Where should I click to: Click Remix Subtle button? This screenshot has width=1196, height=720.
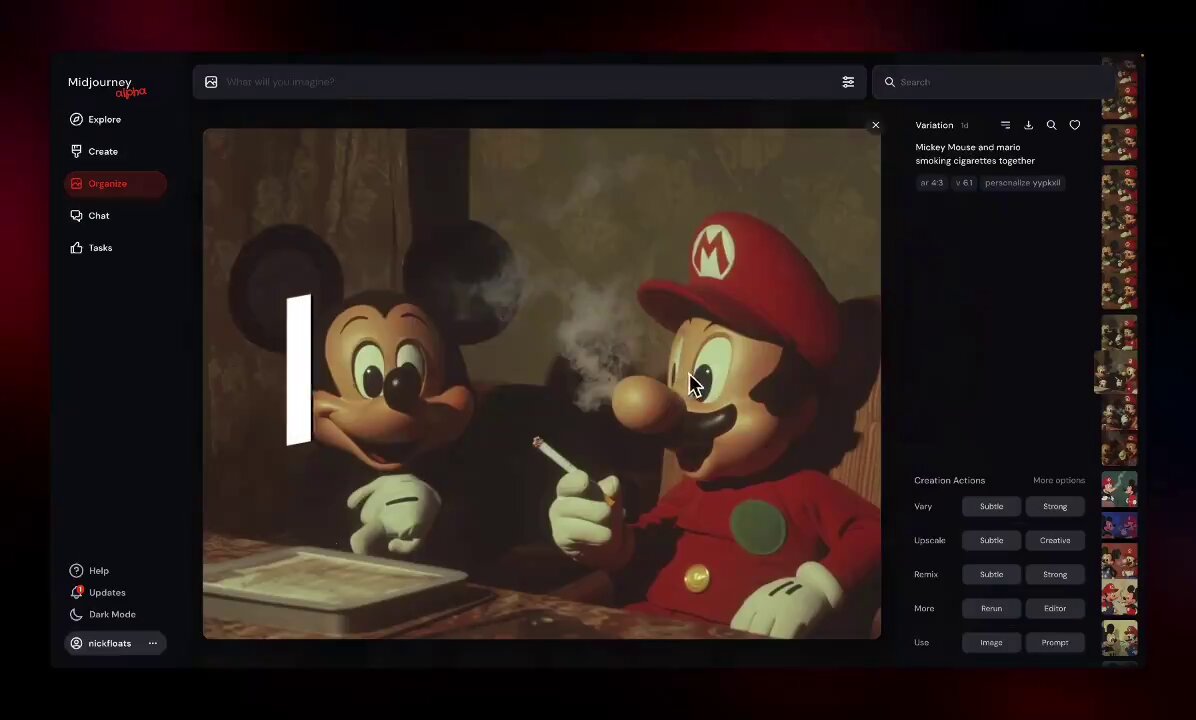tap(992, 574)
